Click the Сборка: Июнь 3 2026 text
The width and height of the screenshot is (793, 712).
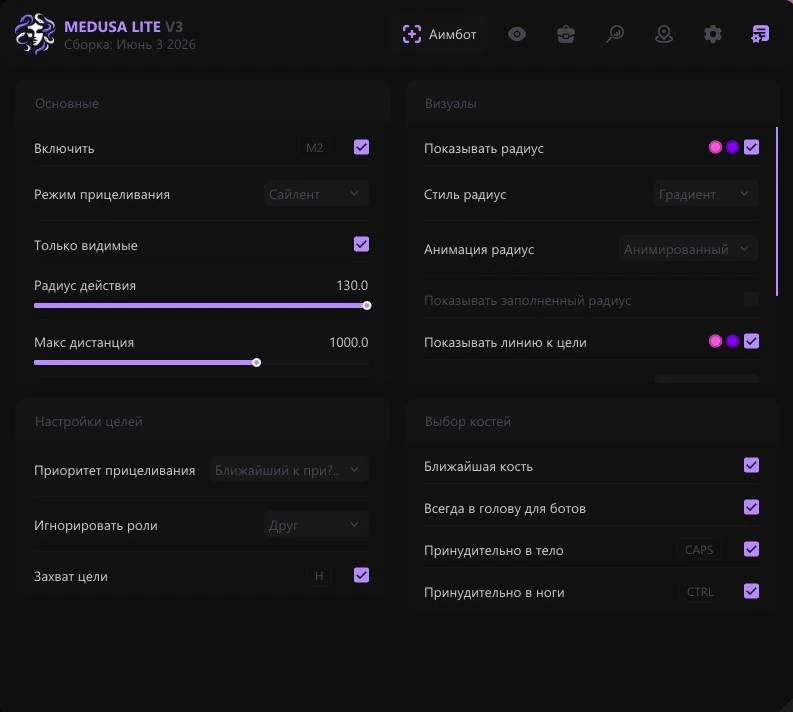[129, 44]
